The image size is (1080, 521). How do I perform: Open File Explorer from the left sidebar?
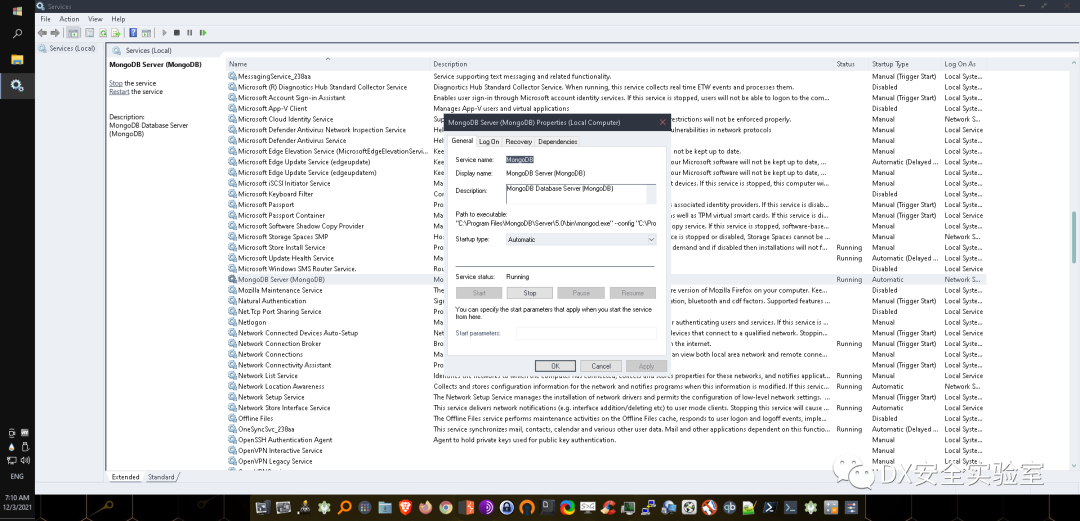click(x=17, y=60)
